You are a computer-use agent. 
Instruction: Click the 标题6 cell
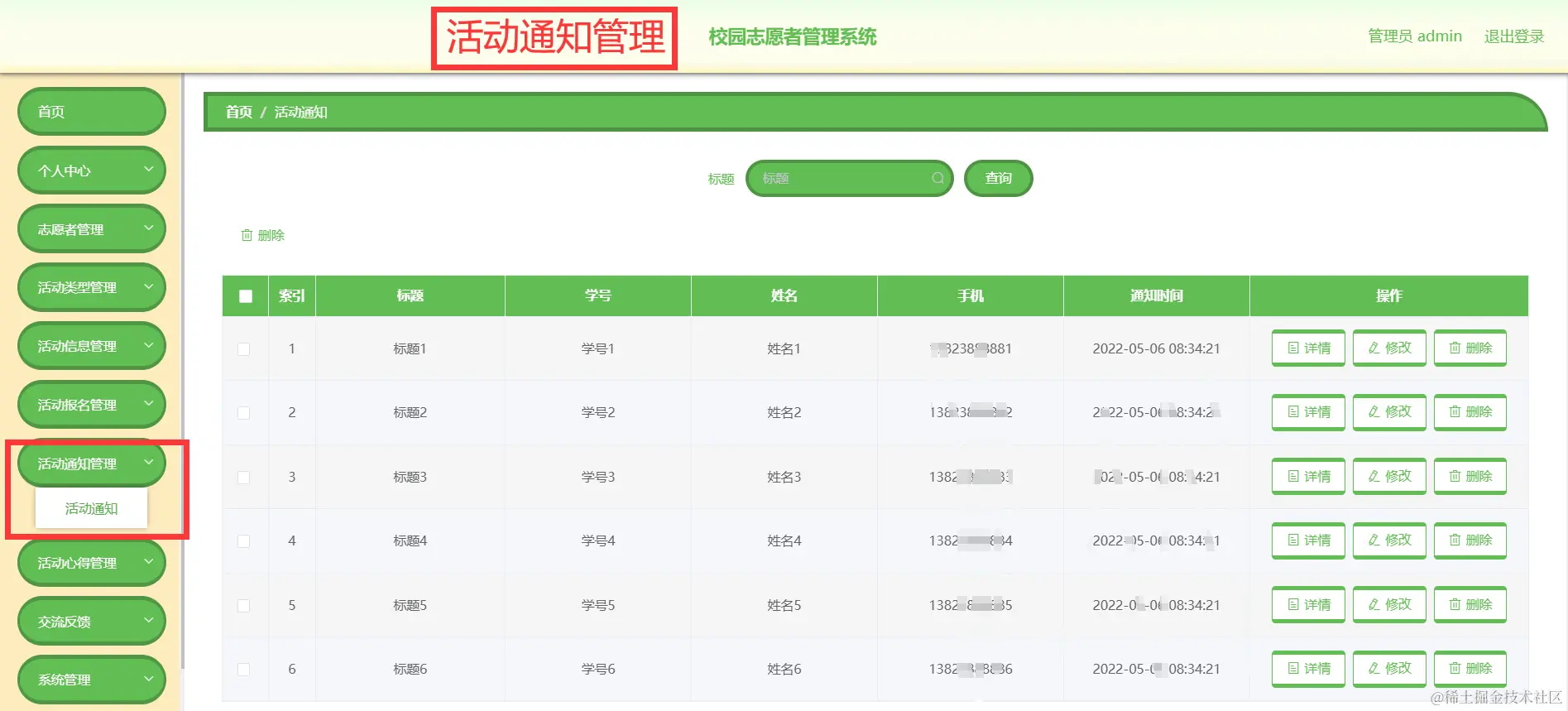coord(410,669)
